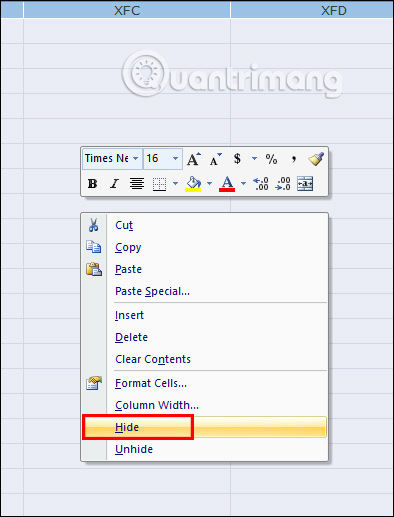The height and width of the screenshot is (517, 394).
Task: Choose Clear Contents
Action: point(205,359)
